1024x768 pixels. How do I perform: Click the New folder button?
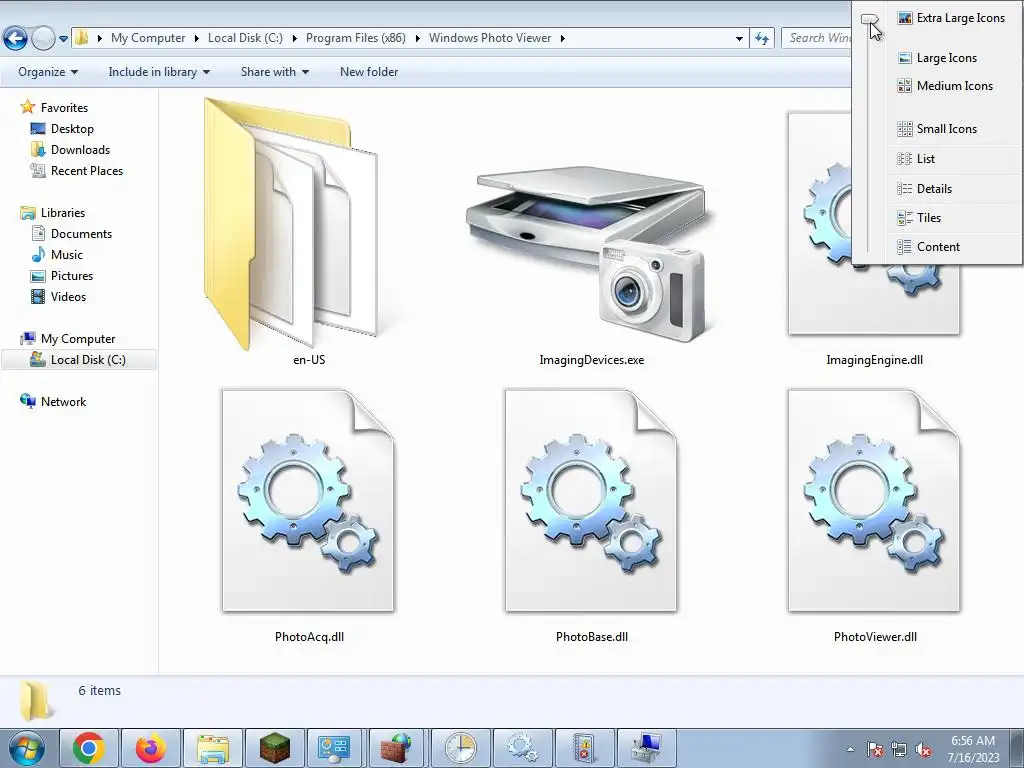point(369,72)
